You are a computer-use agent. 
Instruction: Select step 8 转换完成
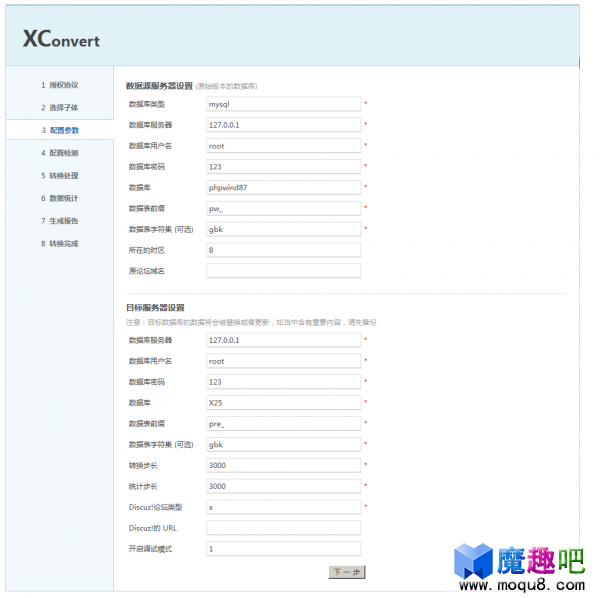click(60, 243)
